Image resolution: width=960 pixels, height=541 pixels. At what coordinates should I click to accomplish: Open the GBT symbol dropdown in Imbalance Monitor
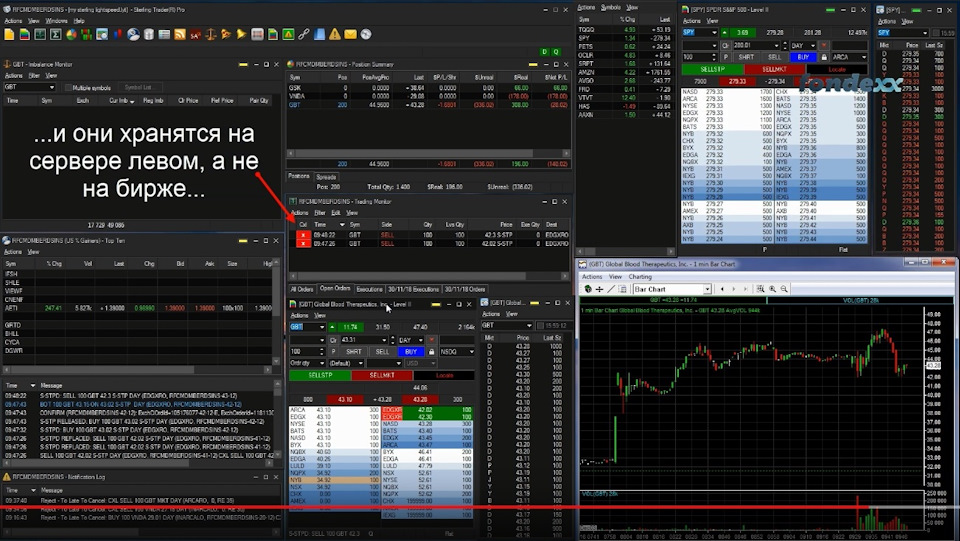click(x=51, y=88)
